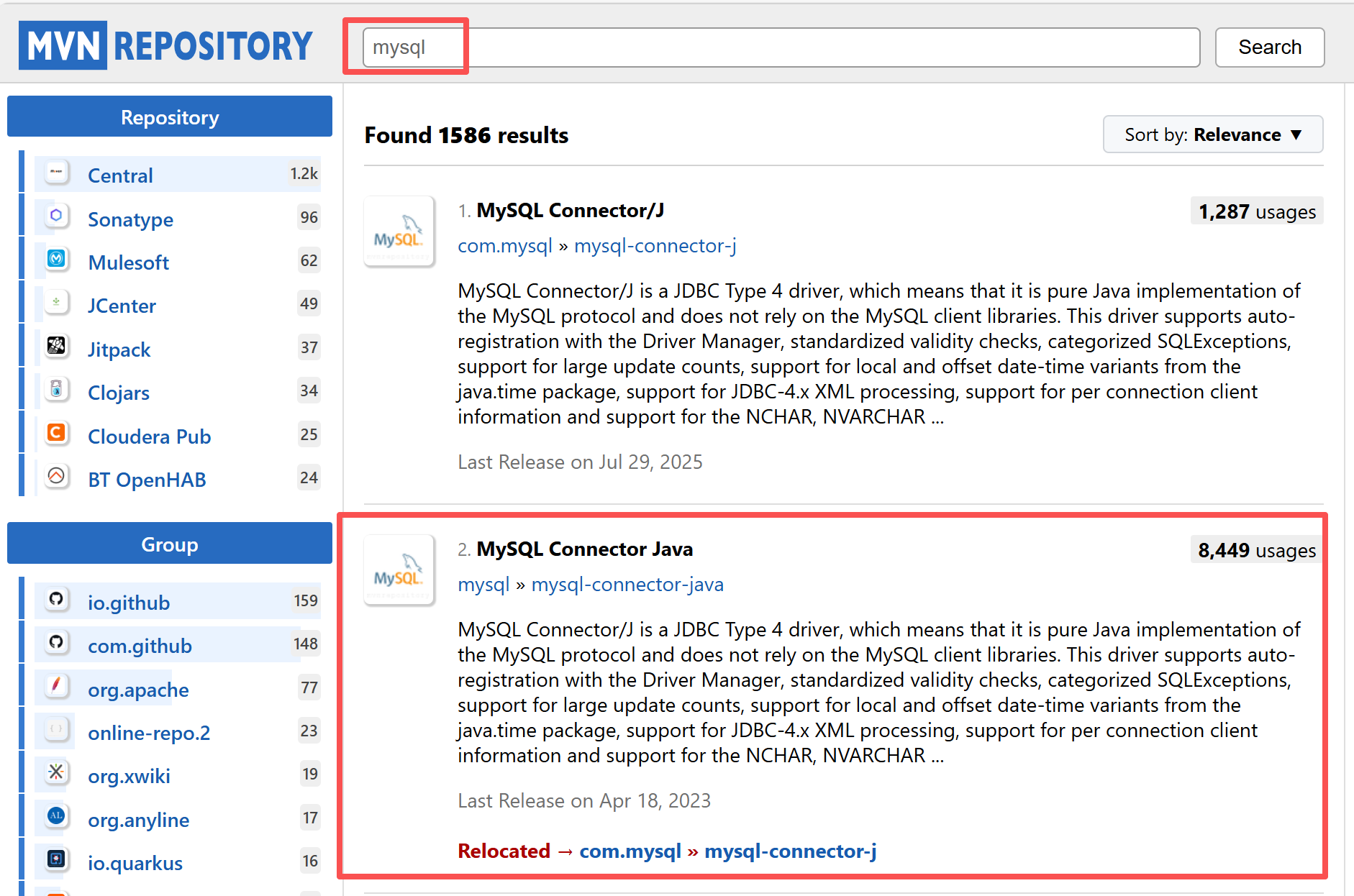Open the Jitpack repository filter link
1354x896 pixels.
pyautogui.click(x=119, y=349)
